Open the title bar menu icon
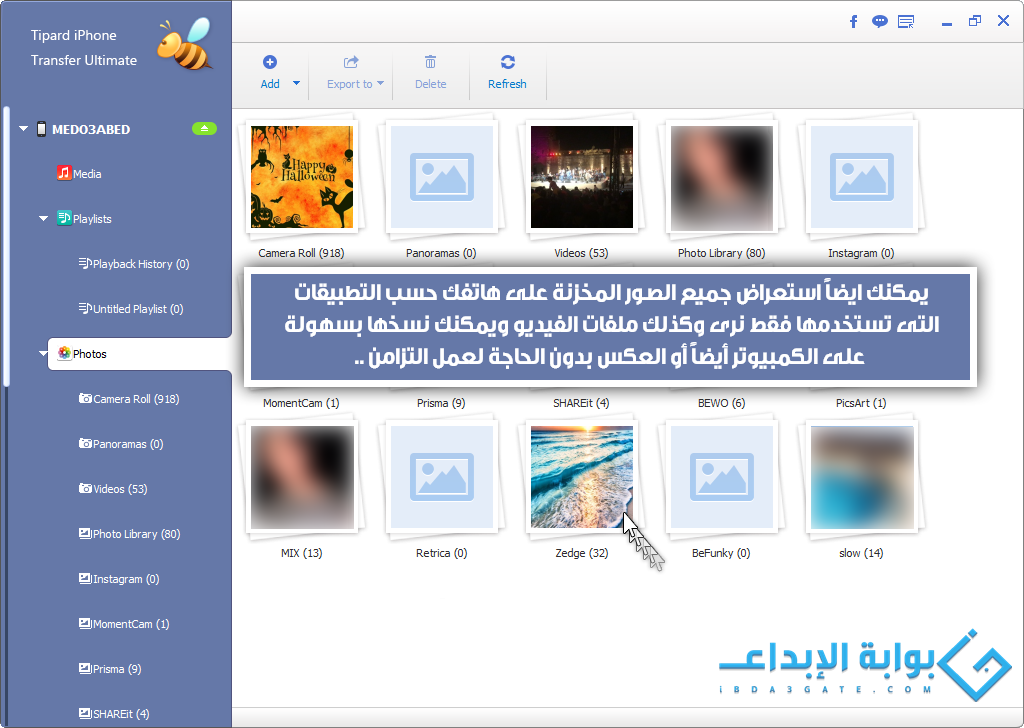 (906, 22)
